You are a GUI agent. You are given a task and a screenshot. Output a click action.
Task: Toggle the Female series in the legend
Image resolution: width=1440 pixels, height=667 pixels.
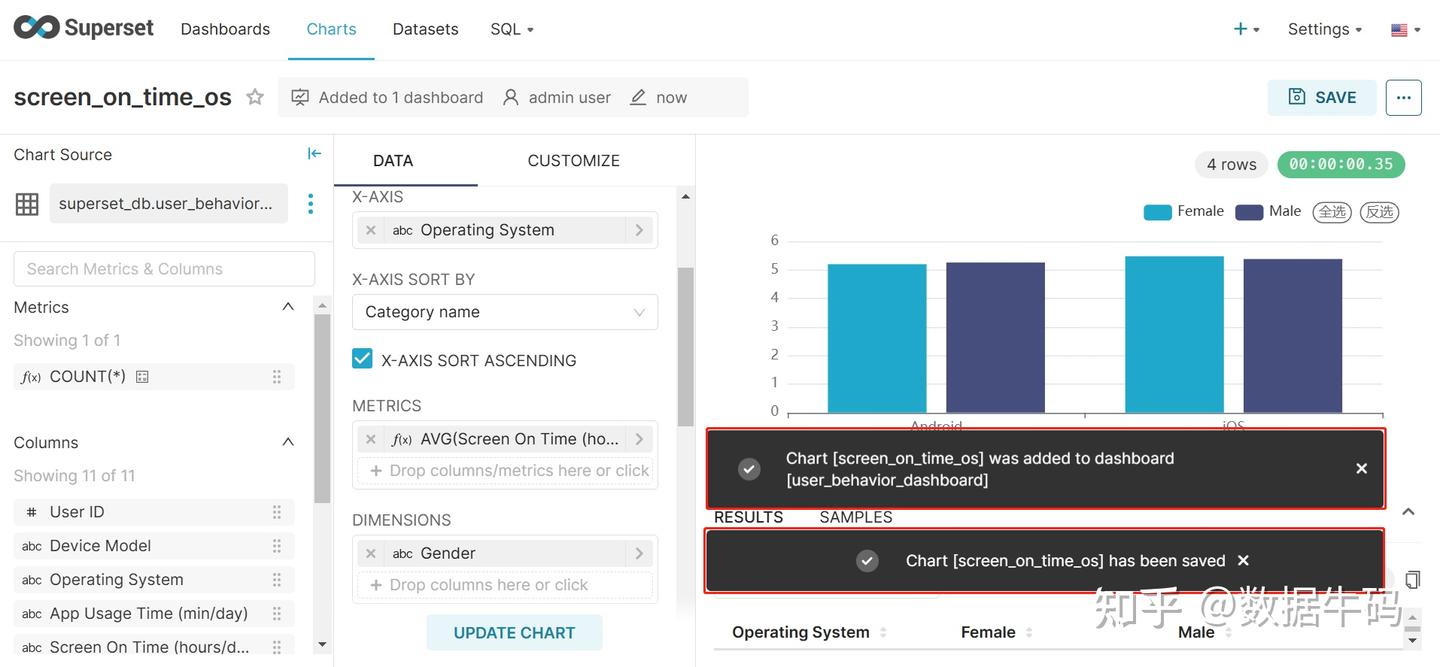1185,211
